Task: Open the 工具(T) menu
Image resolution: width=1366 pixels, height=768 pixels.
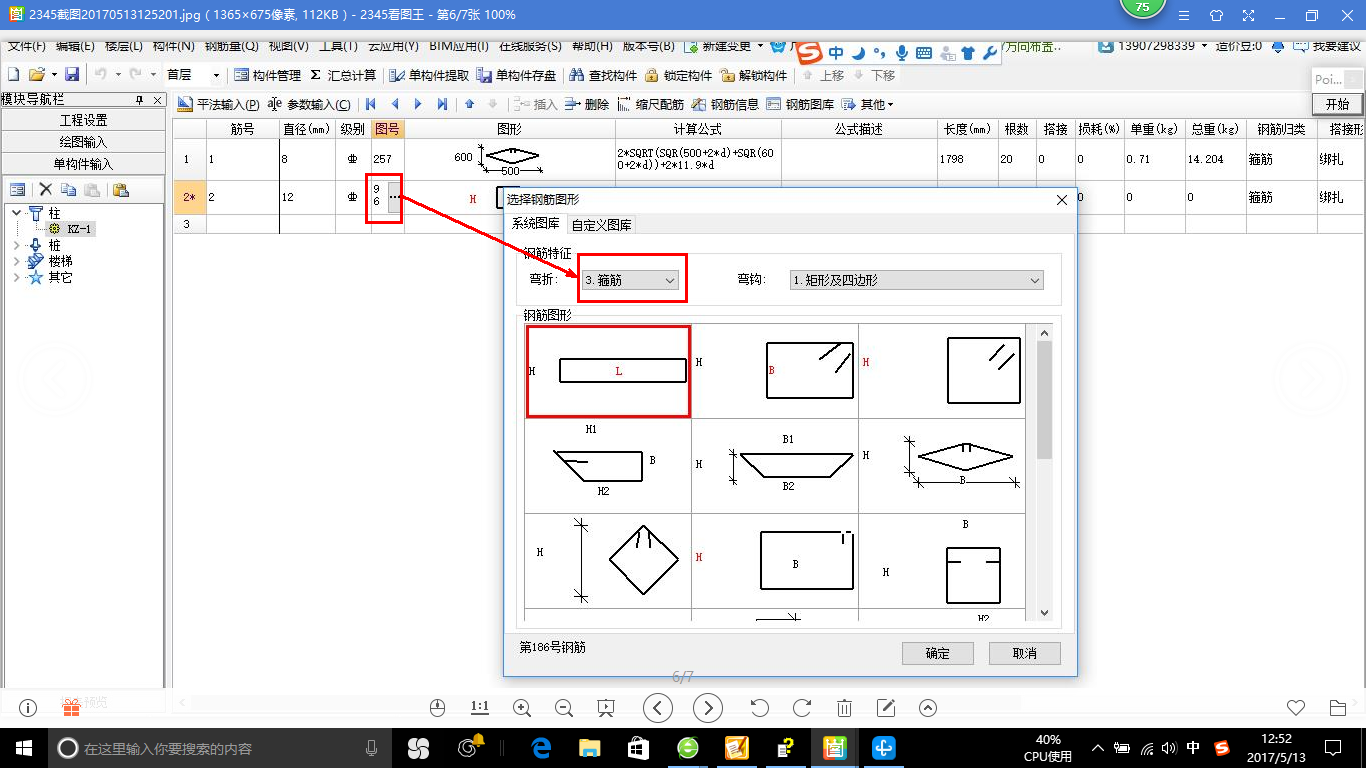Action: point(338,46)
